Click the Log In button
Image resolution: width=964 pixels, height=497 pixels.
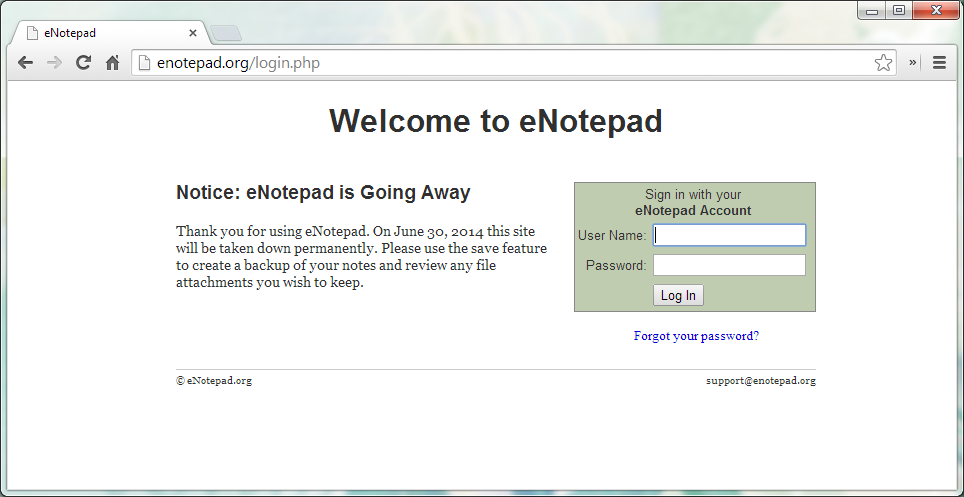click(678, 295)
